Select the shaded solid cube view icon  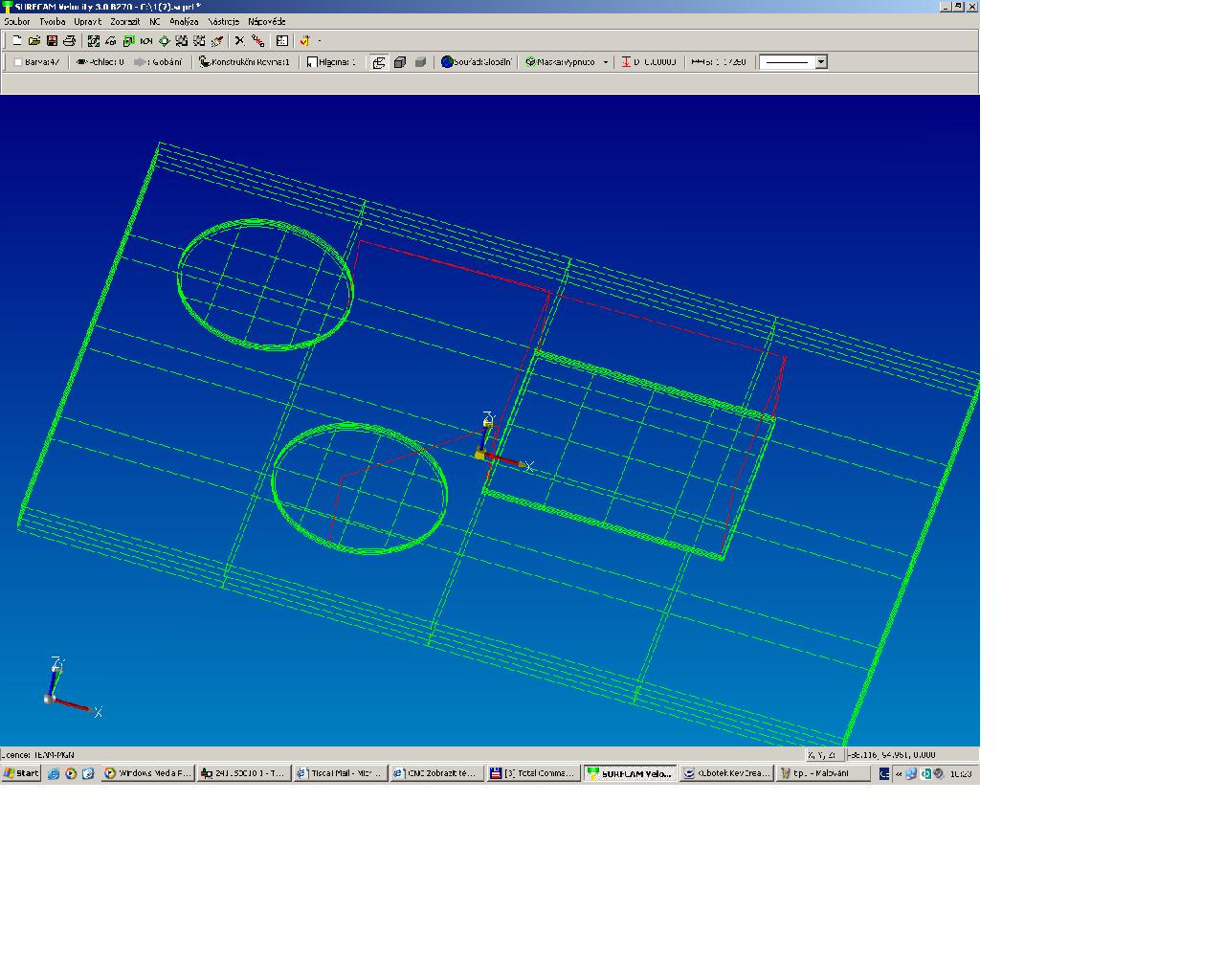tap(419, 62)
